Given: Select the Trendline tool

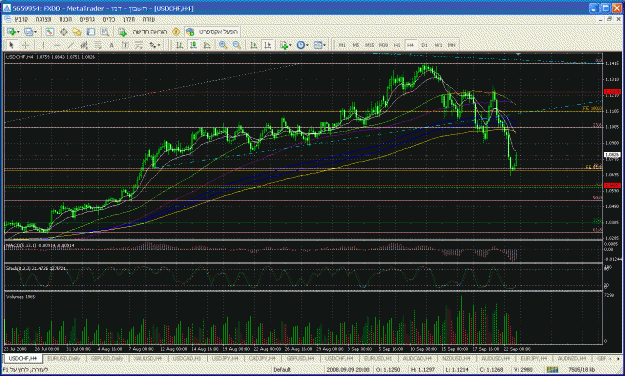Looking at the screenshot, I should point(71,45).
